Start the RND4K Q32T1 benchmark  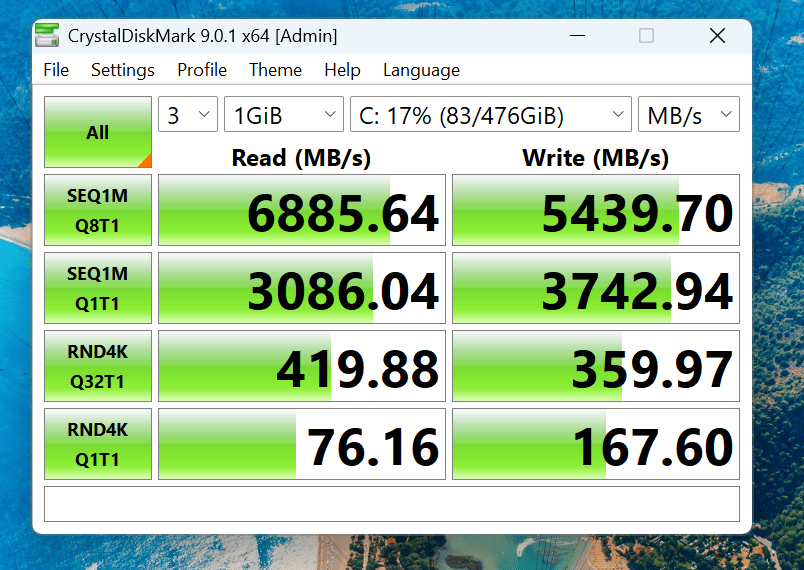click(x=98, y=366)
